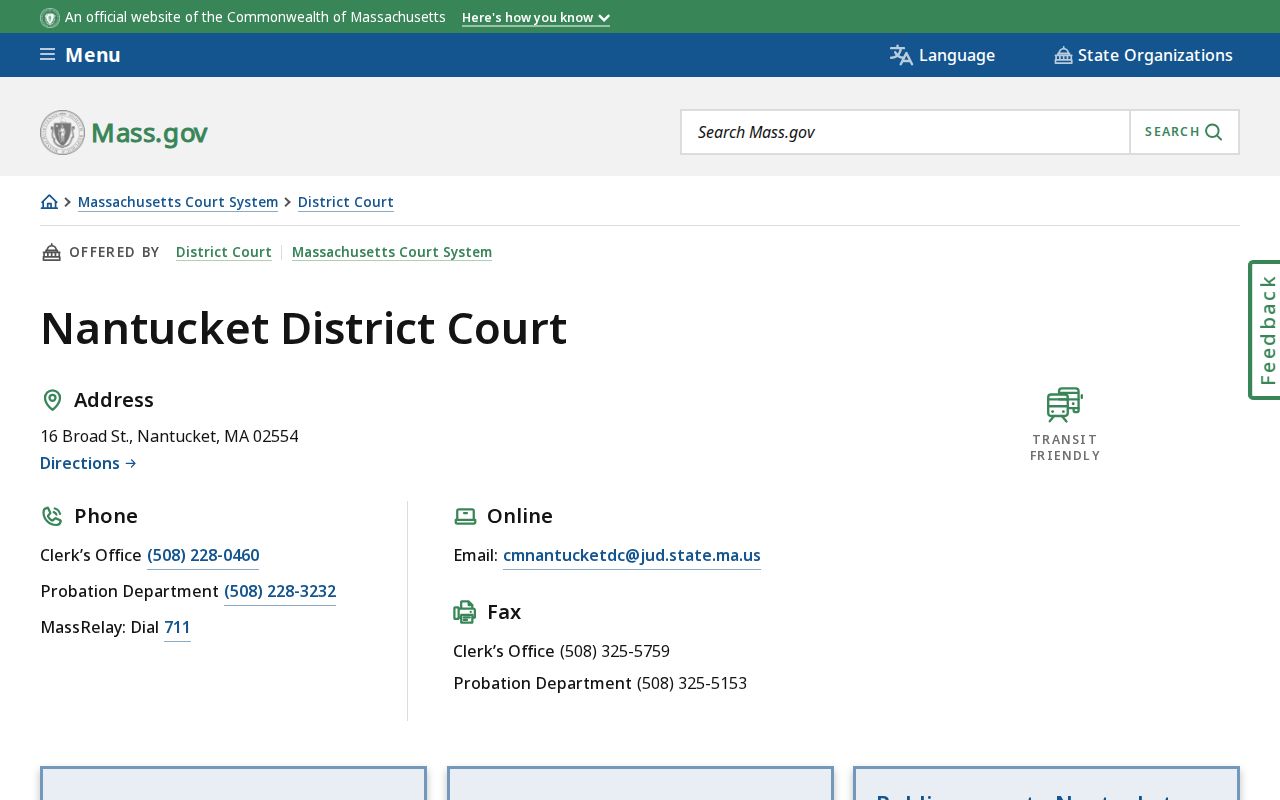Open State Organizations menu
1280x800 pixels.
click(1143, 55)
